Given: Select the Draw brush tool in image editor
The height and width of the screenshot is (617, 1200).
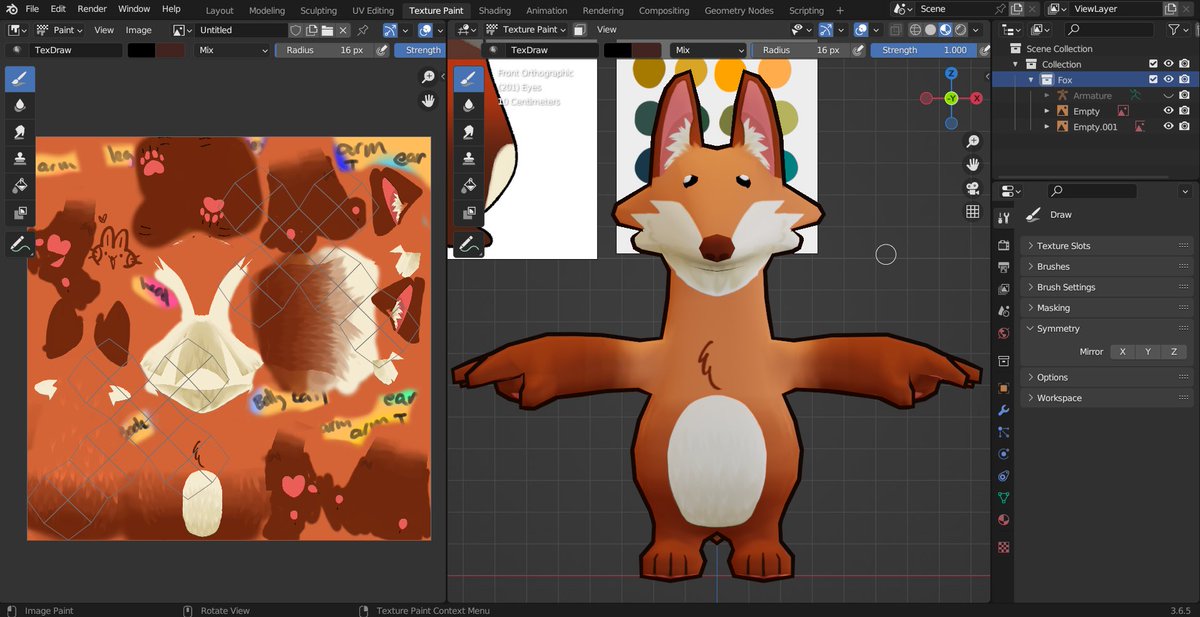Looking at the screenshot, I should click(20, 78).
